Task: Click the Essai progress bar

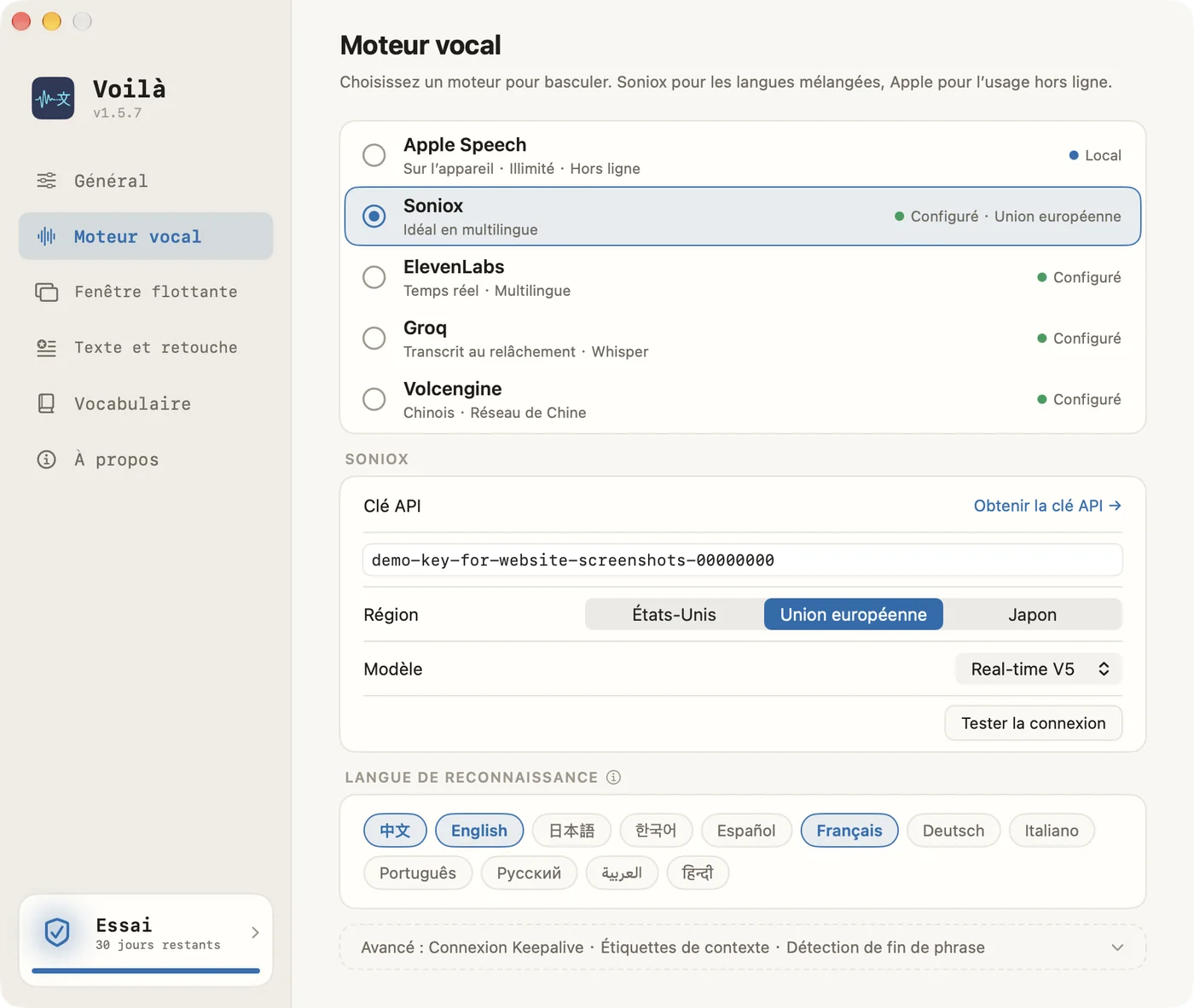Action: [146, 970]
